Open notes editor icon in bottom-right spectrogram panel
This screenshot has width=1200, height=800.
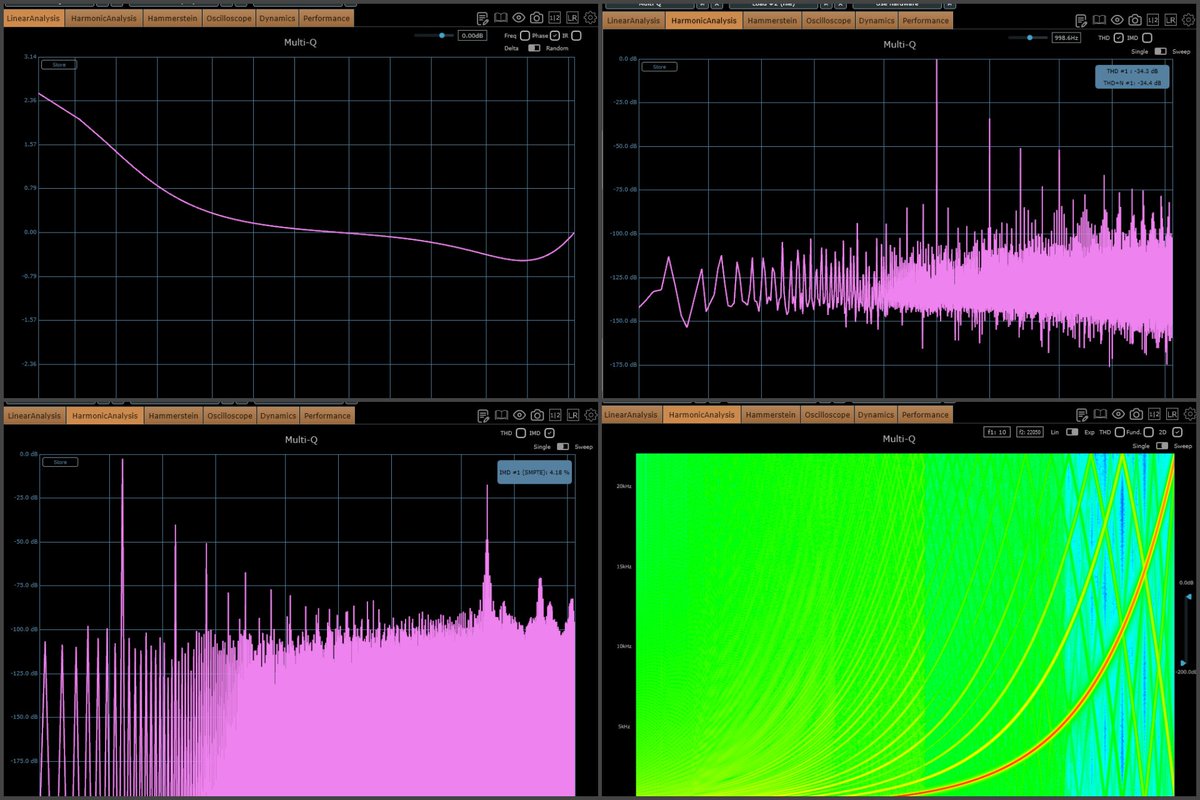pyautogui.click(x=1081, y=414)
